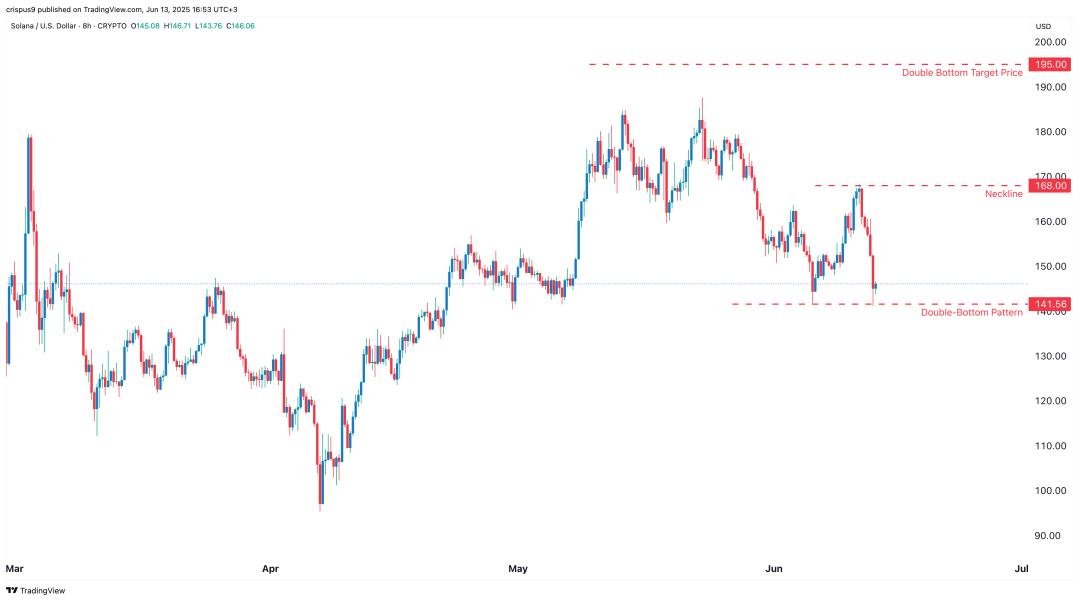Screen dimensions: 1080x601
Task: Click the USD currency label on price axis
Action: click(1043, 26)
